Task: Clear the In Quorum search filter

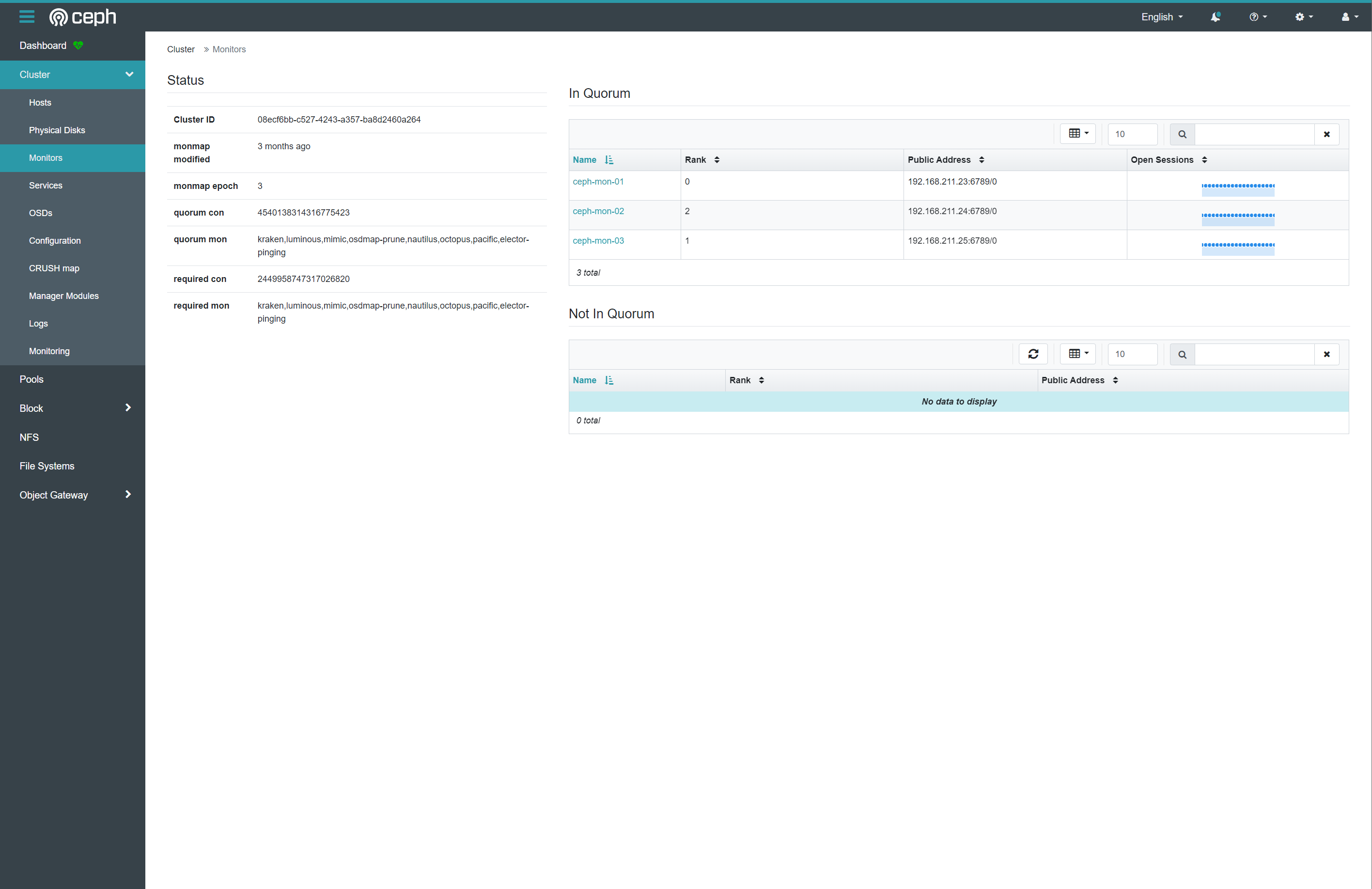Action: pyautogui.click(x=1326, y=134)
